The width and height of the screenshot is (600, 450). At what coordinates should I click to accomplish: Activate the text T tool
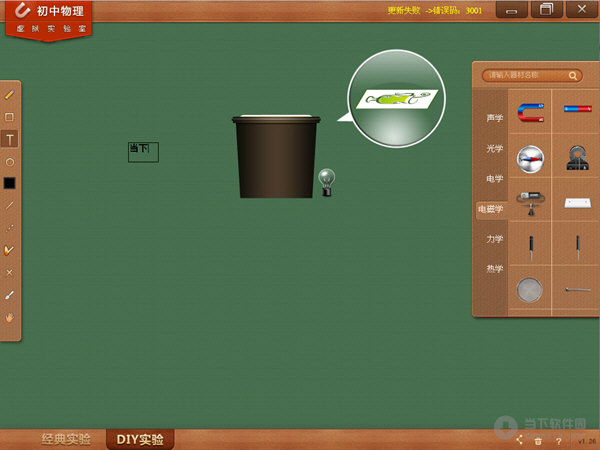click(10, 139)
